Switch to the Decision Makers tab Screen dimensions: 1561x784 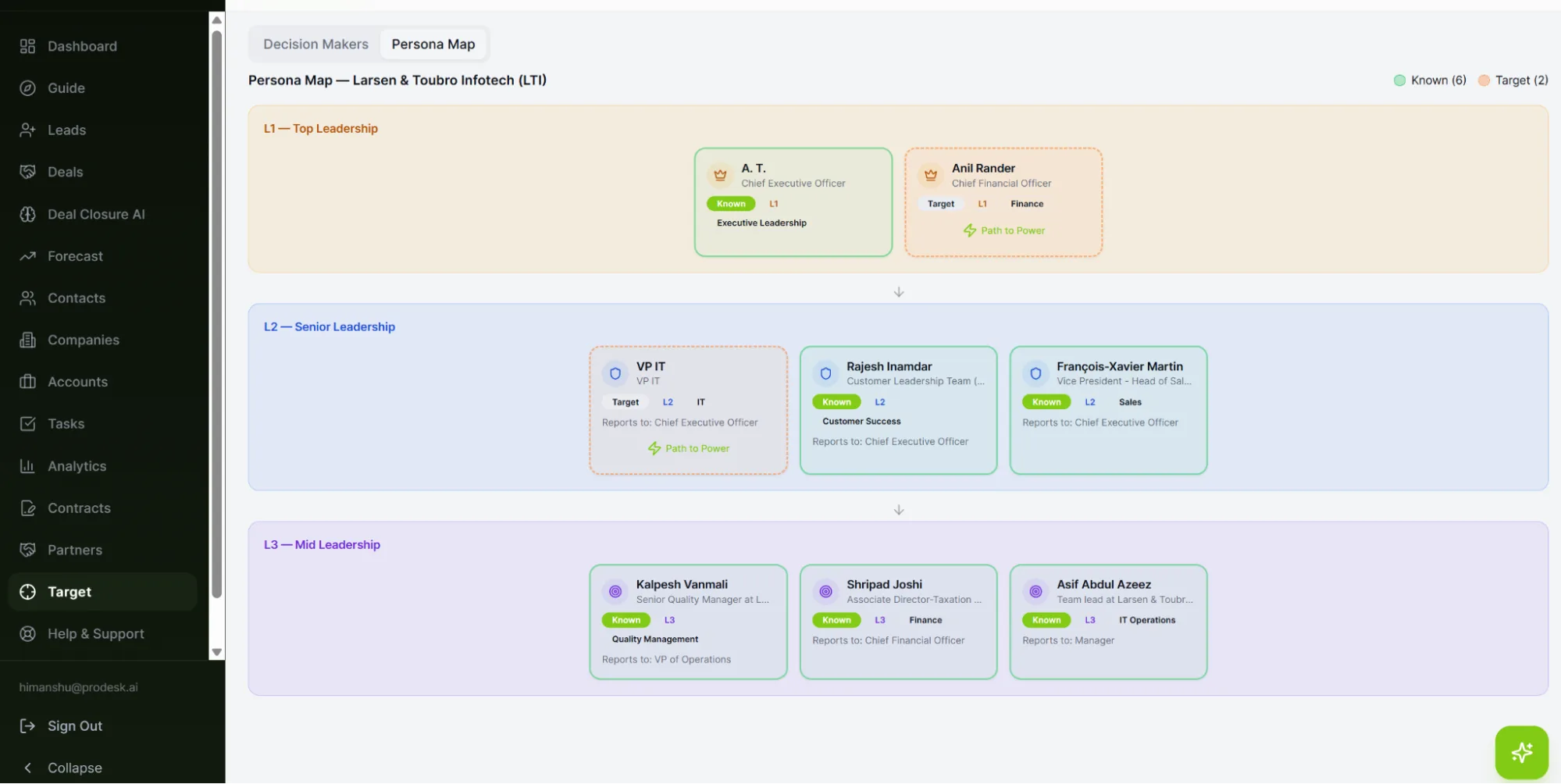[x=315, y=45]
